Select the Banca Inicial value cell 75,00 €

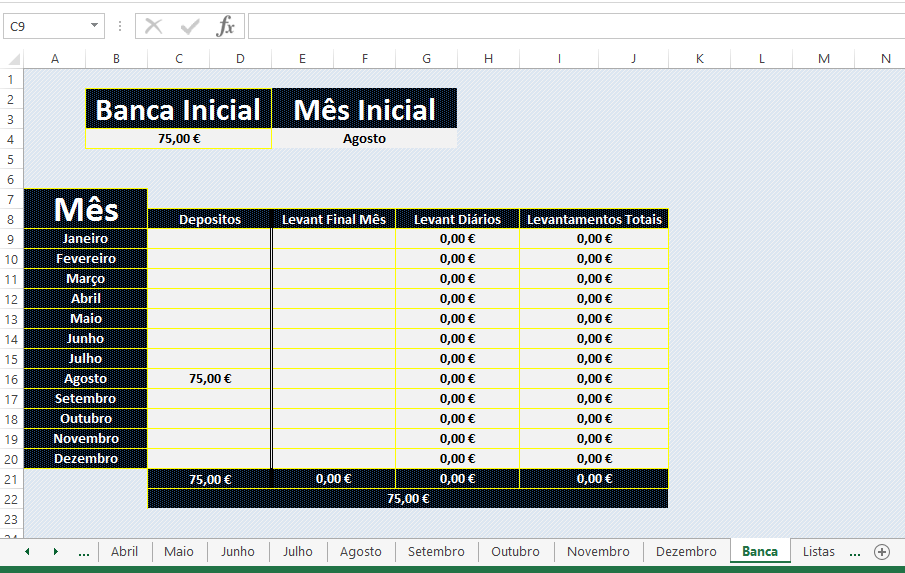pos(179,138)
